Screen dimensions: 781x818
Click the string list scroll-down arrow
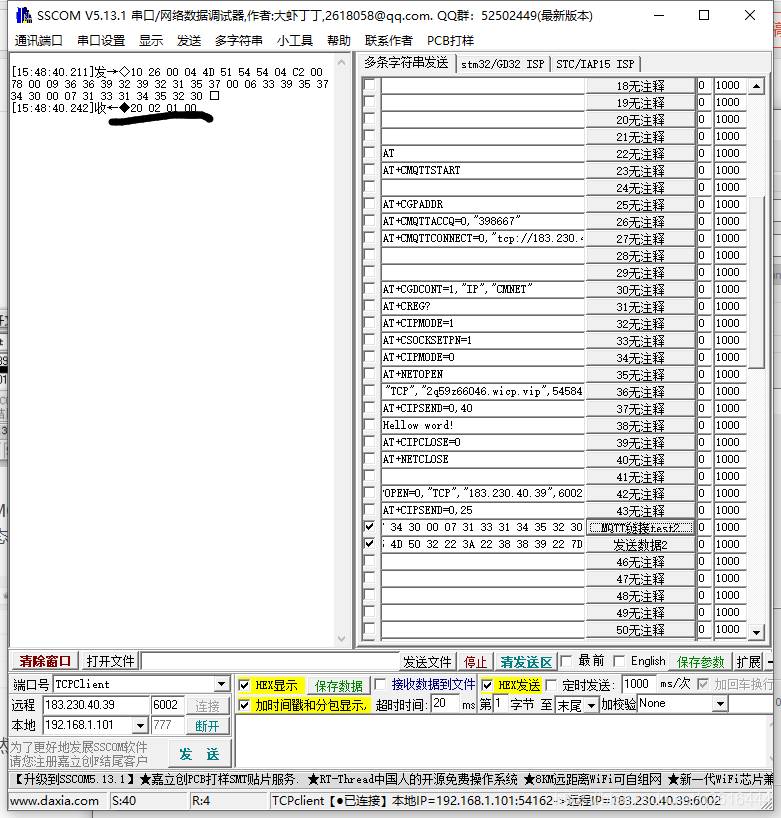click(756, 632)
